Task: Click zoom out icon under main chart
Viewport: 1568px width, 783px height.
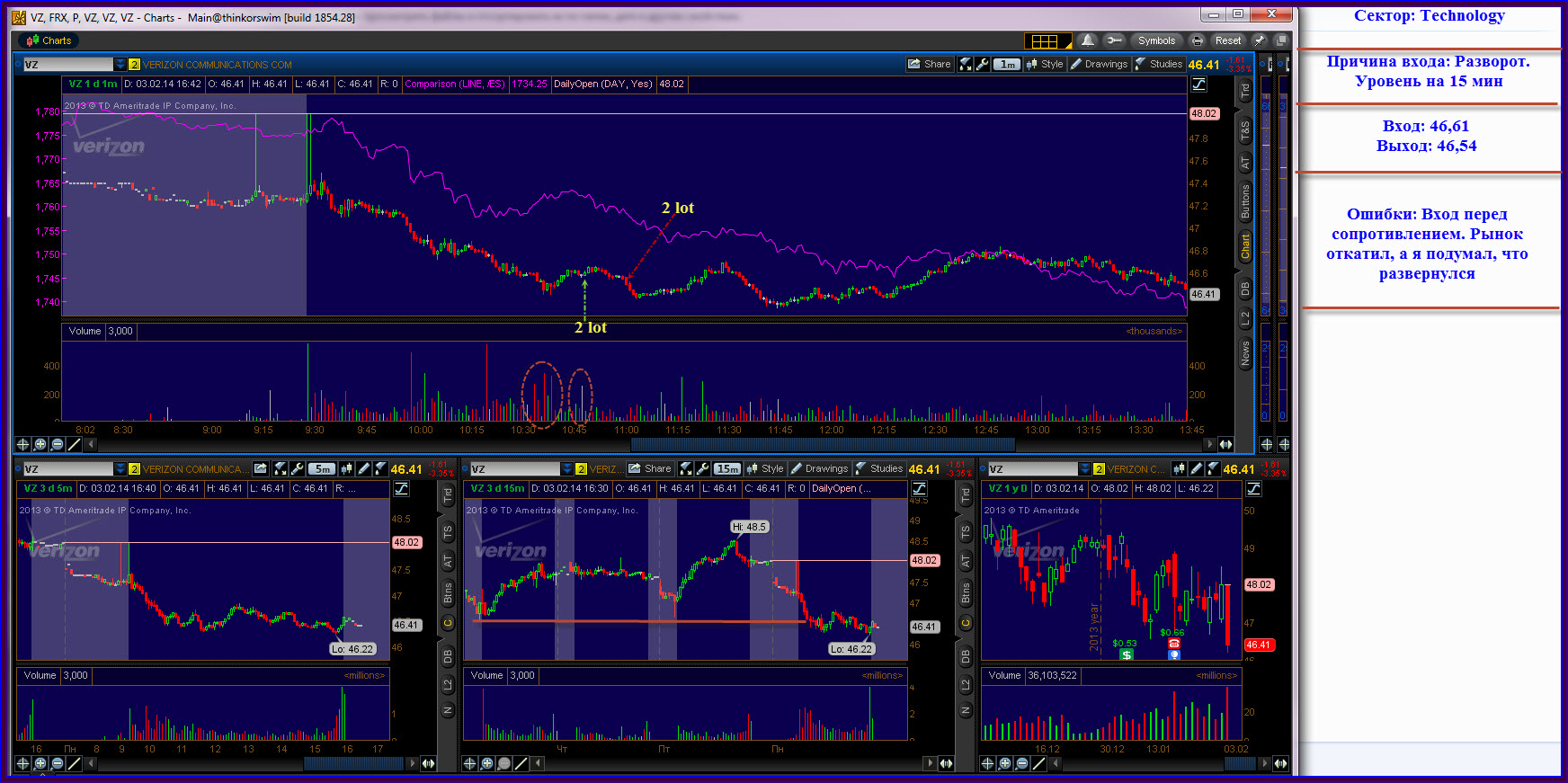Action: pos(58,444)
